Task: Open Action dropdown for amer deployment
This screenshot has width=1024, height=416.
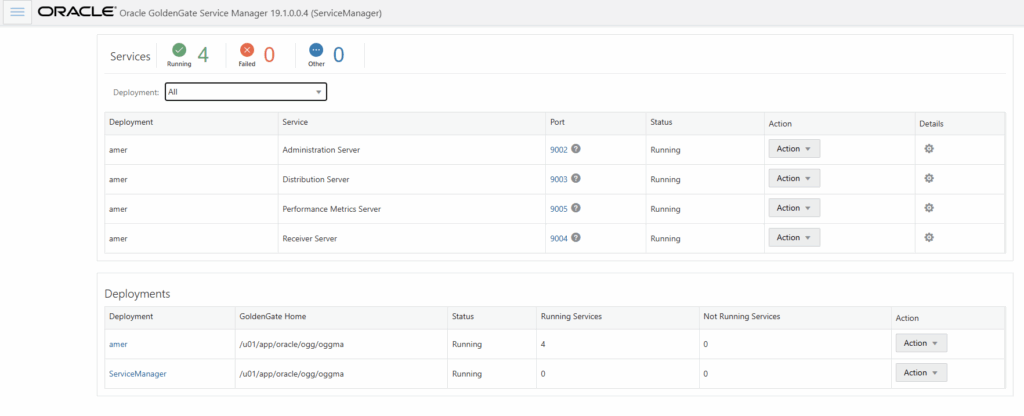Action: 921,343
